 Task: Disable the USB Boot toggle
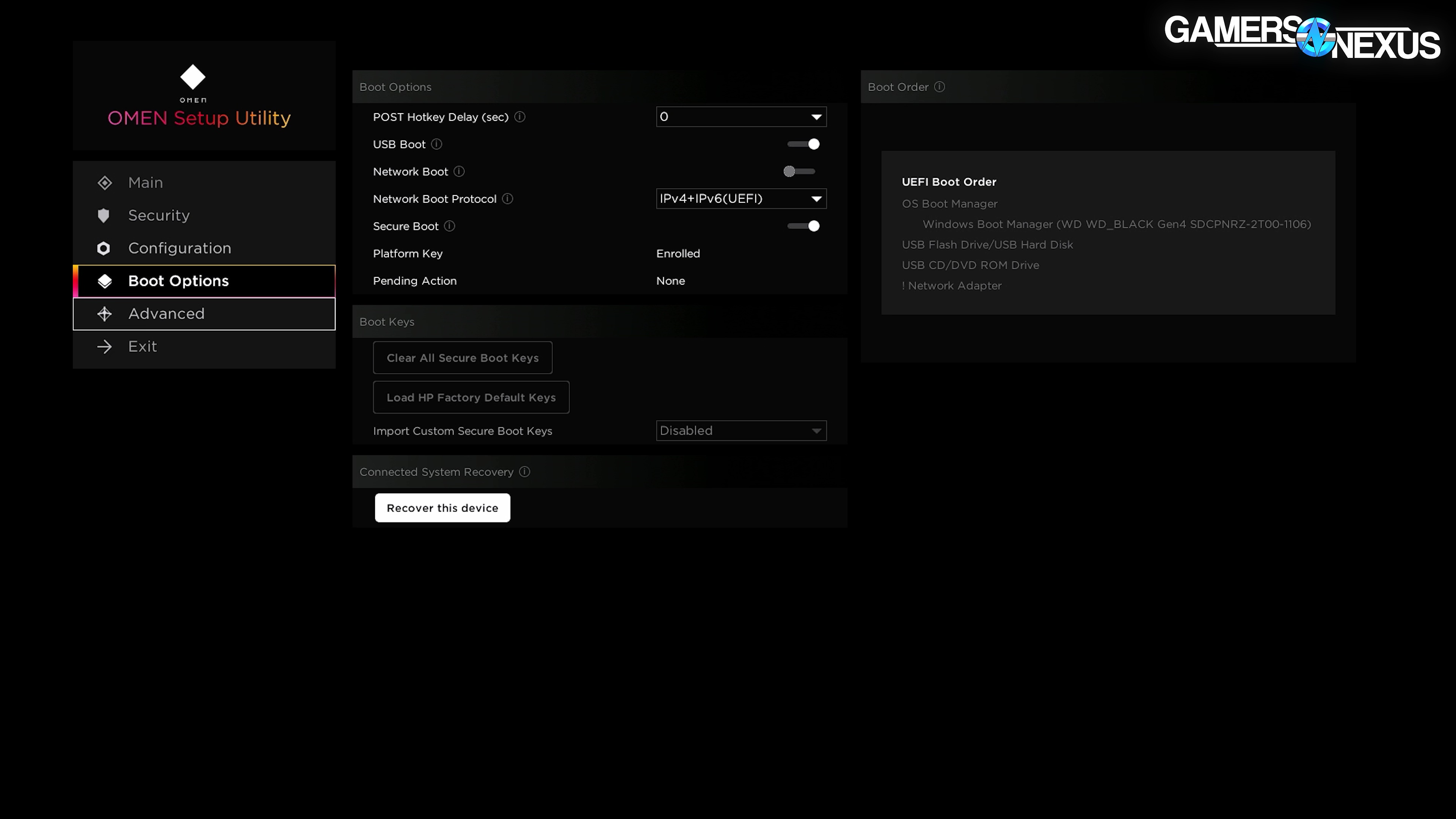point(803,144)
